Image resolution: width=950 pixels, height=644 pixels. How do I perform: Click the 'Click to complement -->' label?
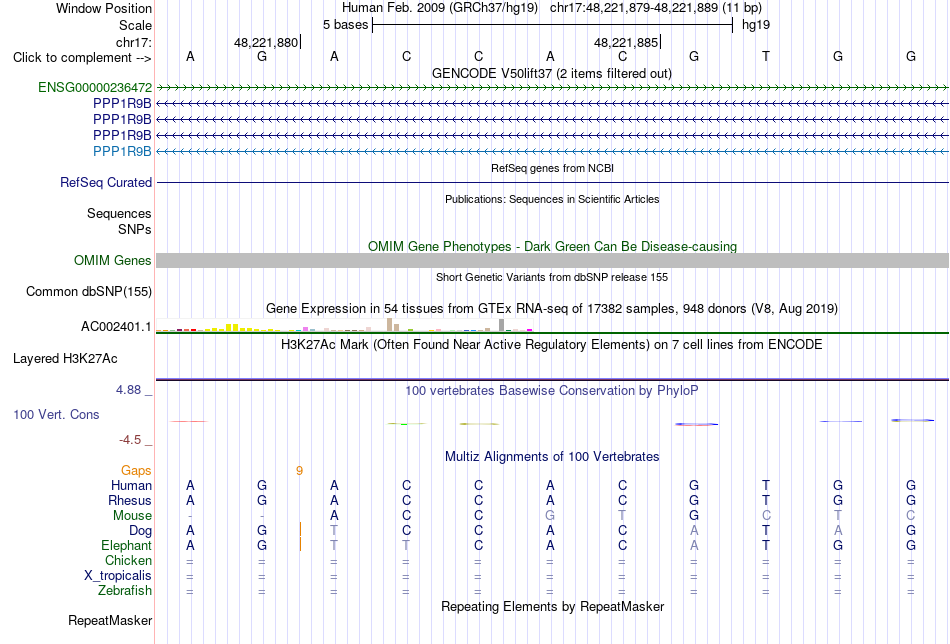coord(82,58)
